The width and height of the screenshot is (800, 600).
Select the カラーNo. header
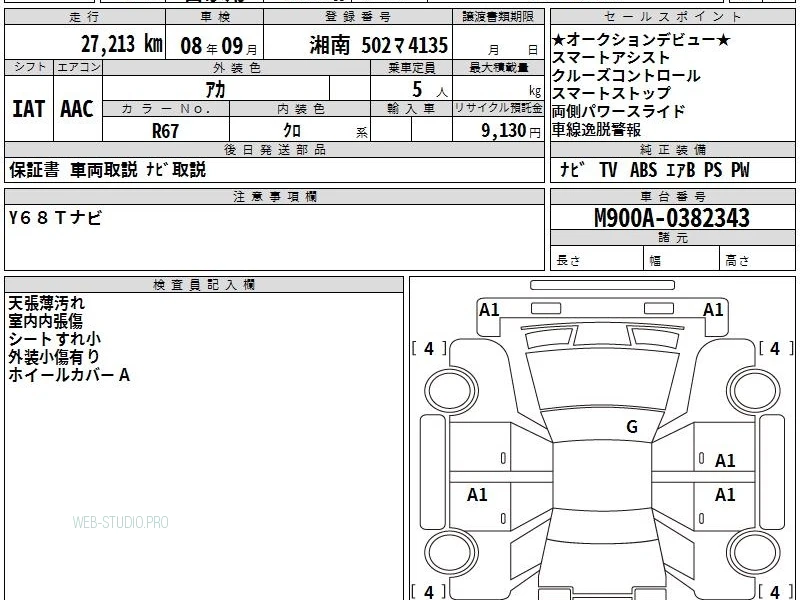tap(166, 109)
